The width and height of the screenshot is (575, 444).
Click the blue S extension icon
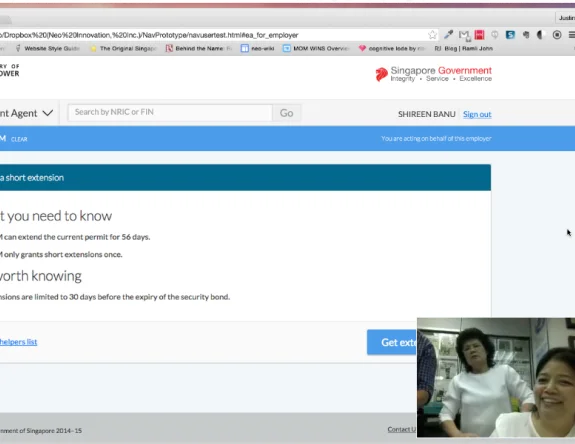tap(510, 35)
